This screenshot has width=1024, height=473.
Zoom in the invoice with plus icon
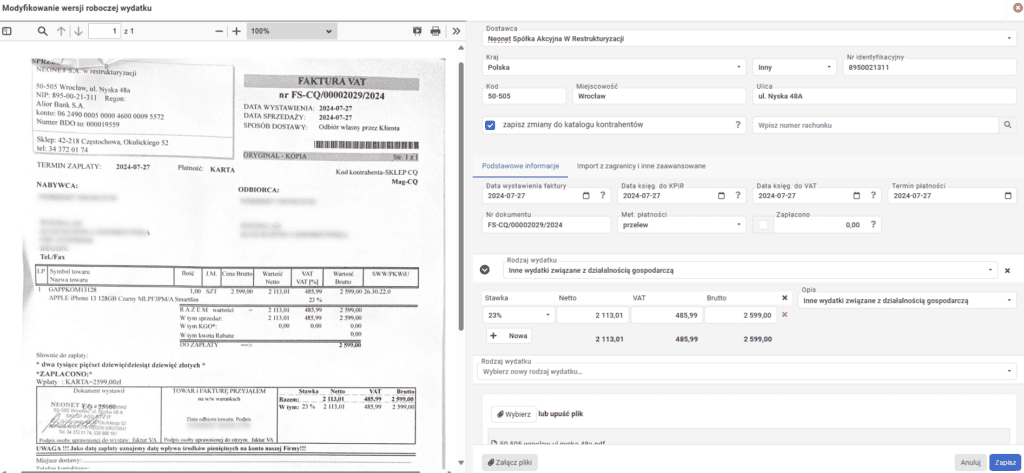tap(236, 31)
